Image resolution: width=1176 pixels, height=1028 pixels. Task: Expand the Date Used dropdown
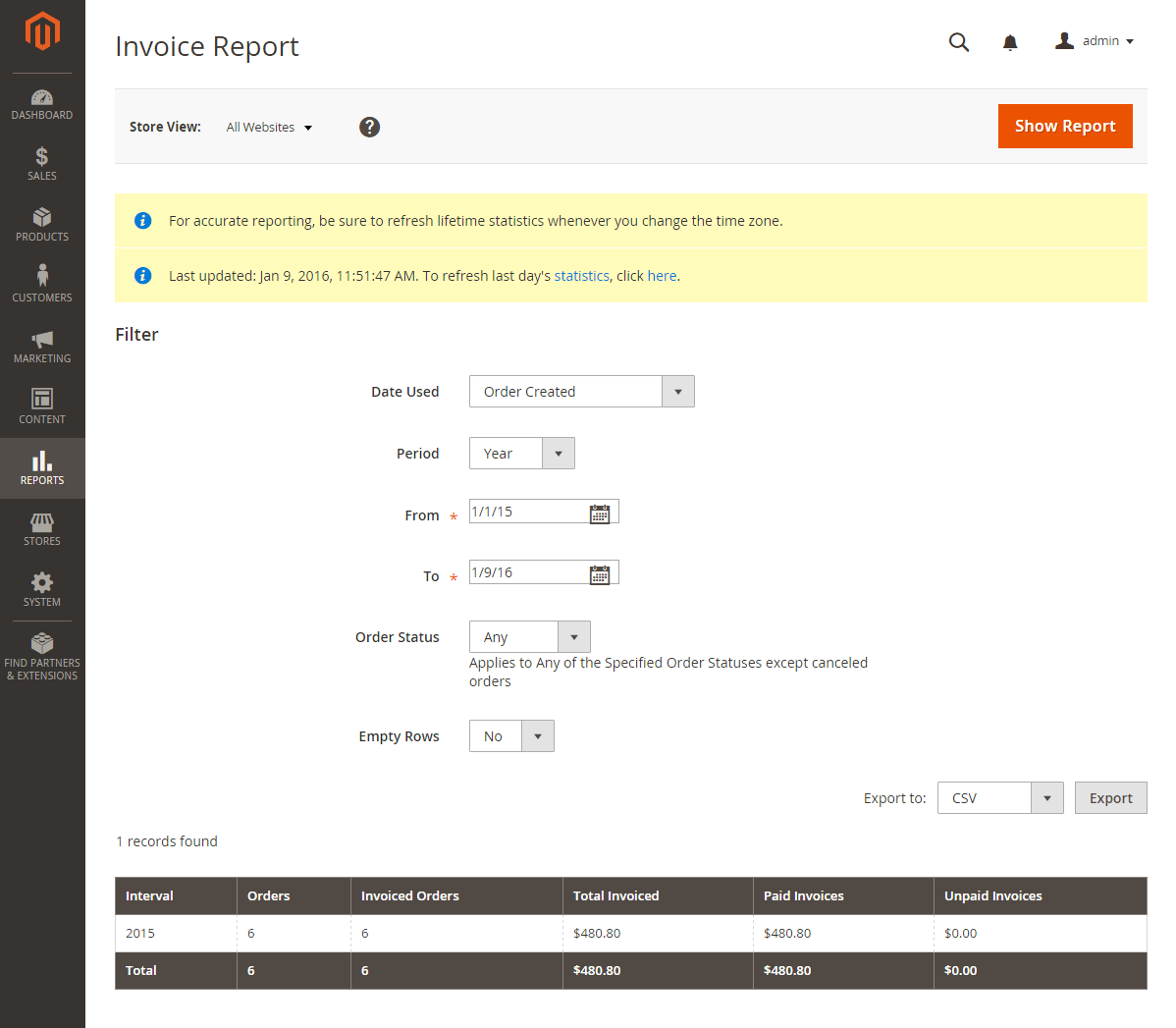pyautogui.click(x=581, y=392)
